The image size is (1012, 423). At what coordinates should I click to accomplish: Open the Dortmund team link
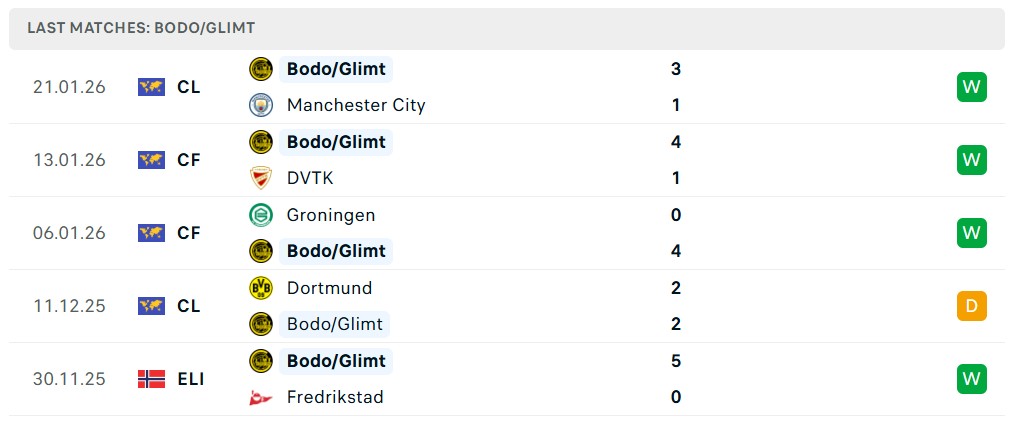tap(328, 288)
